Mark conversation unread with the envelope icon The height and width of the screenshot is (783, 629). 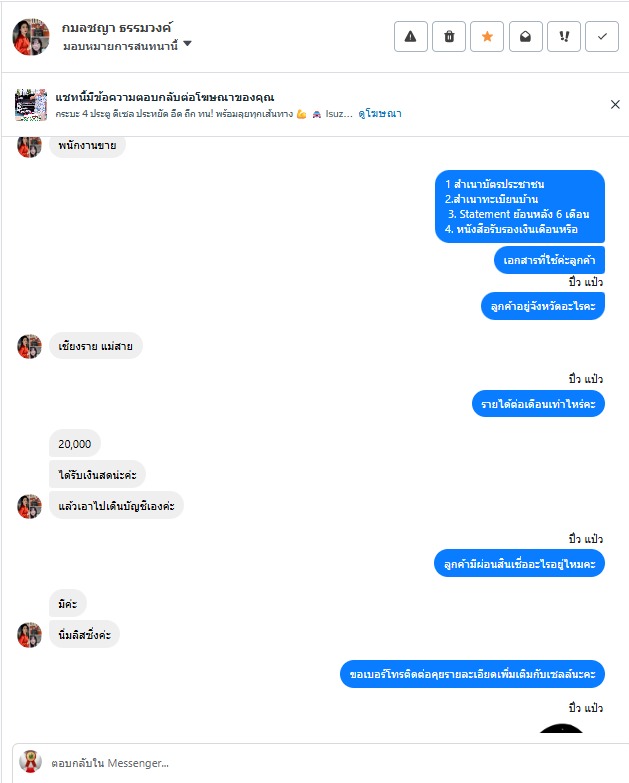coord(526,36)
